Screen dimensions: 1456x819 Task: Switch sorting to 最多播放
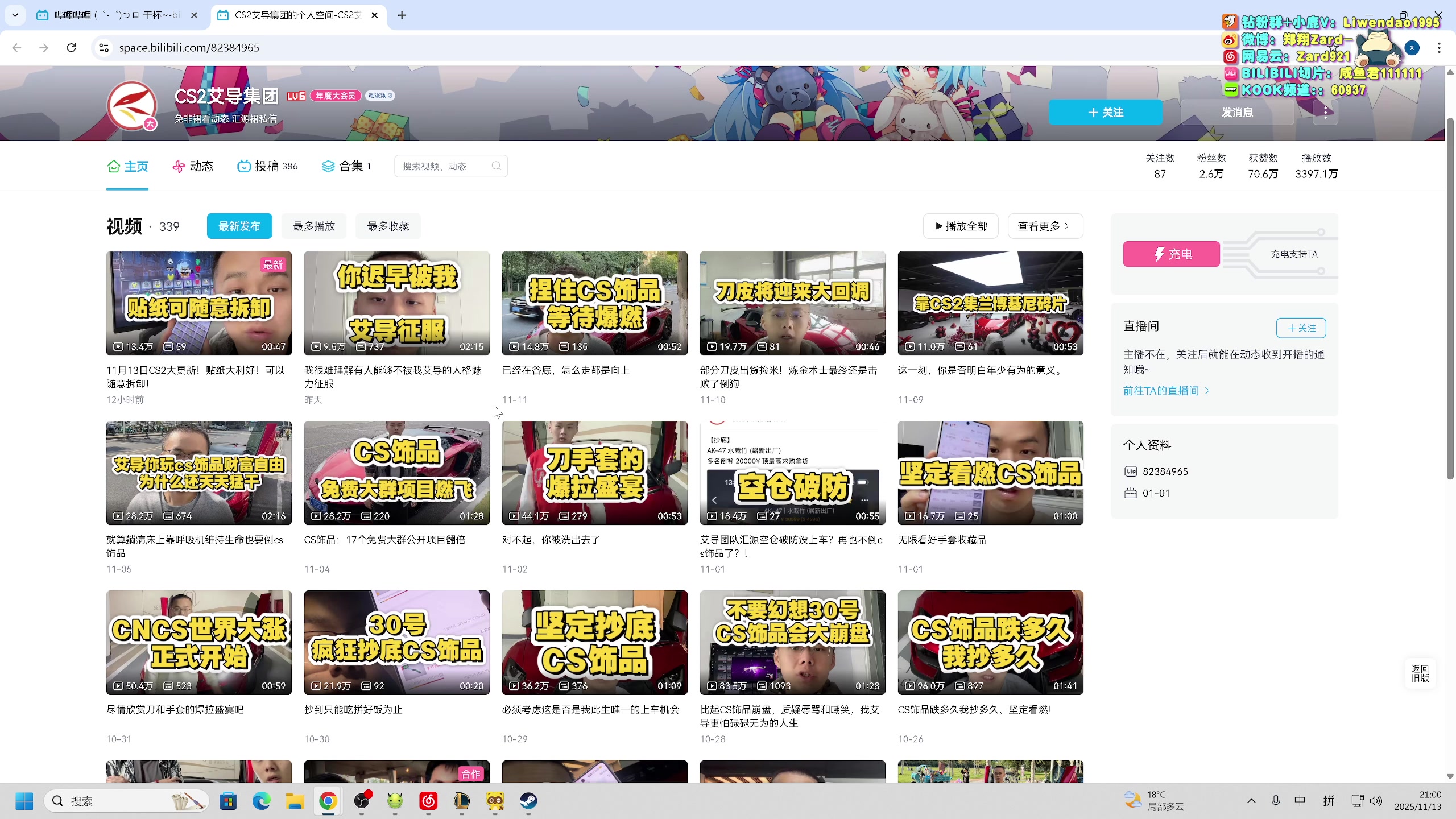[313, 226]
